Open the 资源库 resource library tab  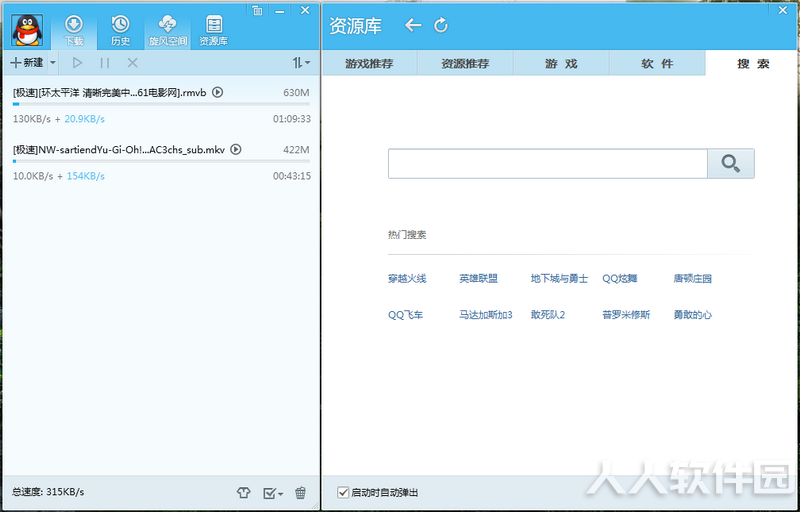click(x=213, y=31)
